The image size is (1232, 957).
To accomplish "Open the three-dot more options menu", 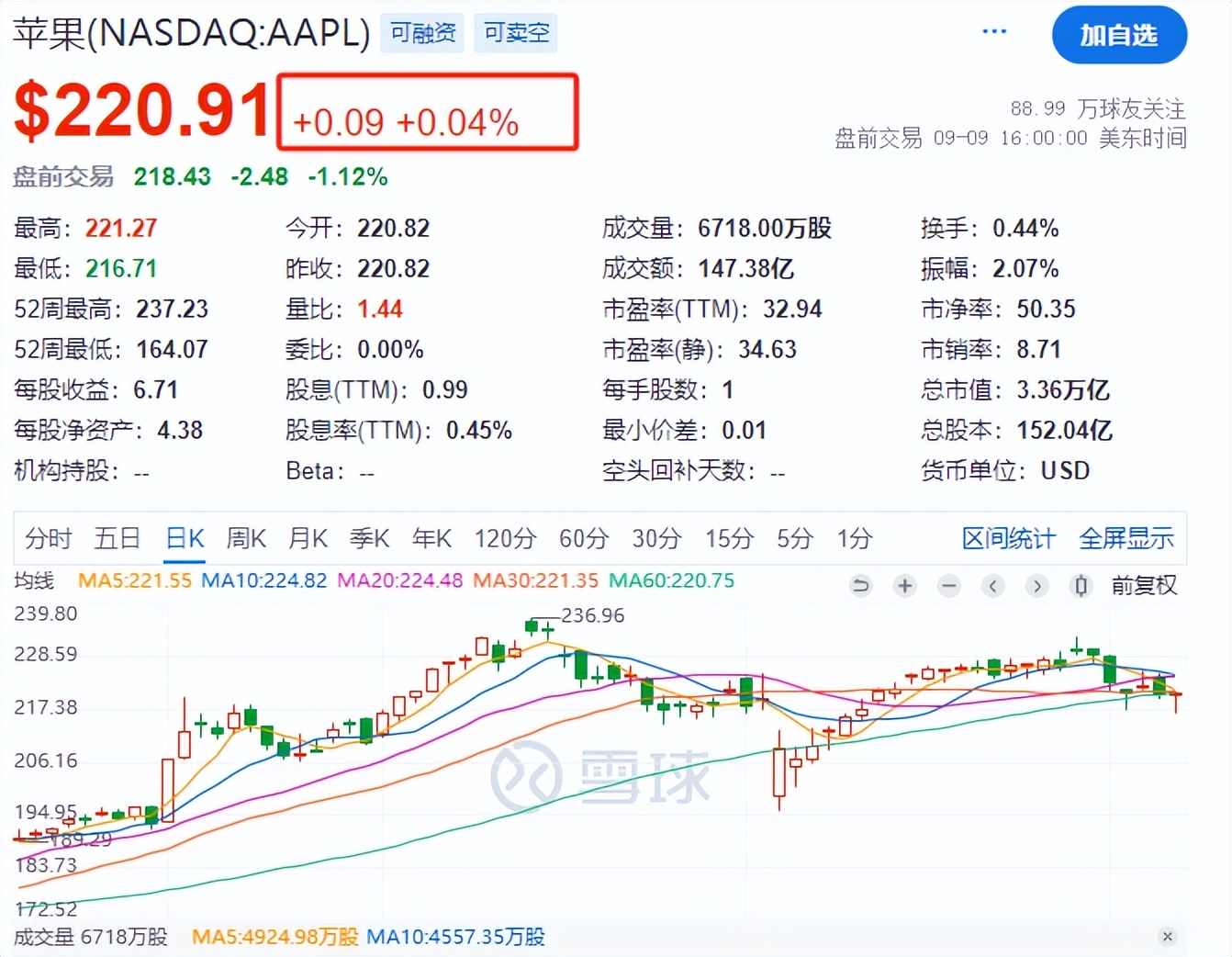I will click(994, 32).
